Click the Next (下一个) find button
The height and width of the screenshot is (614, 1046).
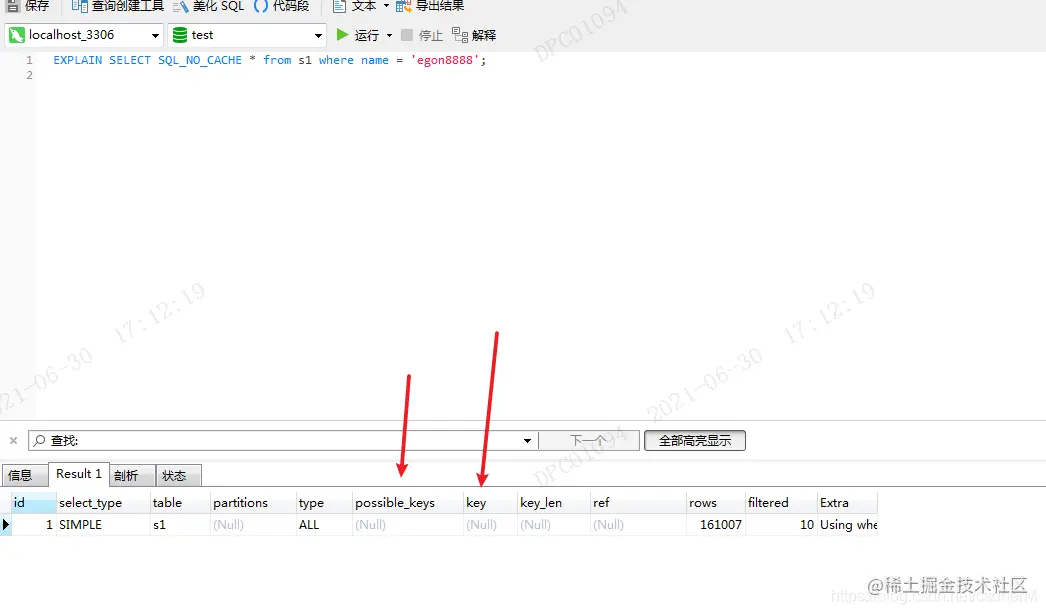(589, 440)
